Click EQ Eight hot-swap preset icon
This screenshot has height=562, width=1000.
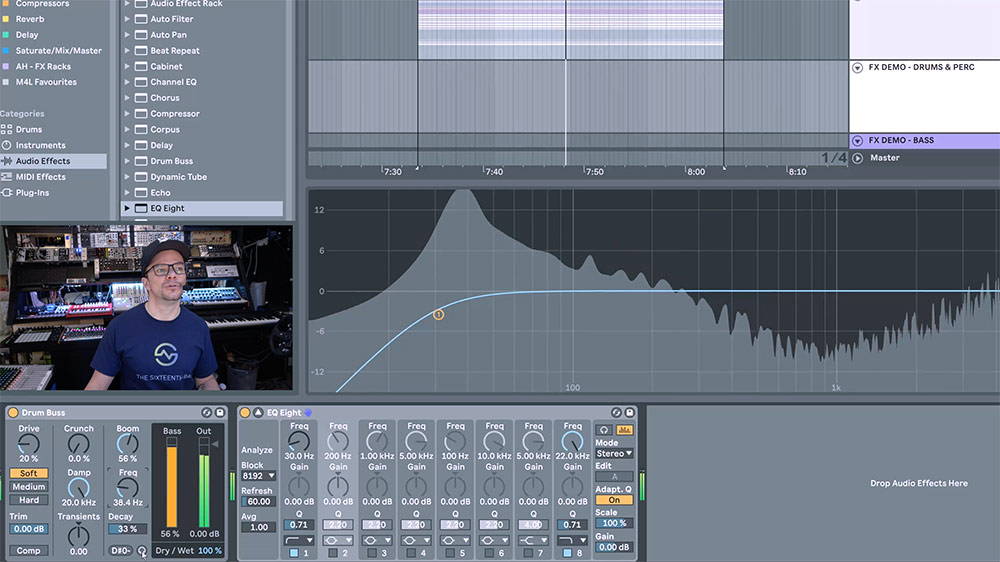(x=616, y=413)
